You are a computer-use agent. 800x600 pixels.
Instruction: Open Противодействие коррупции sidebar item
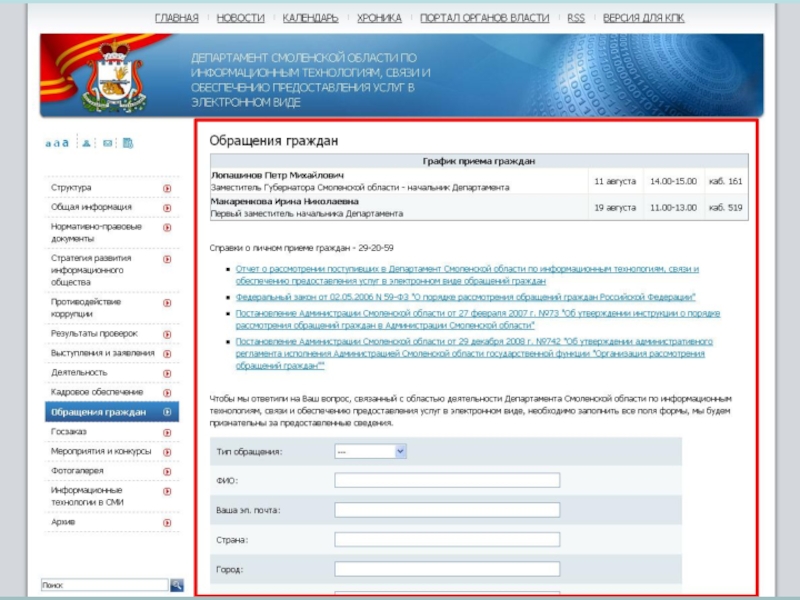coord(86,308)
